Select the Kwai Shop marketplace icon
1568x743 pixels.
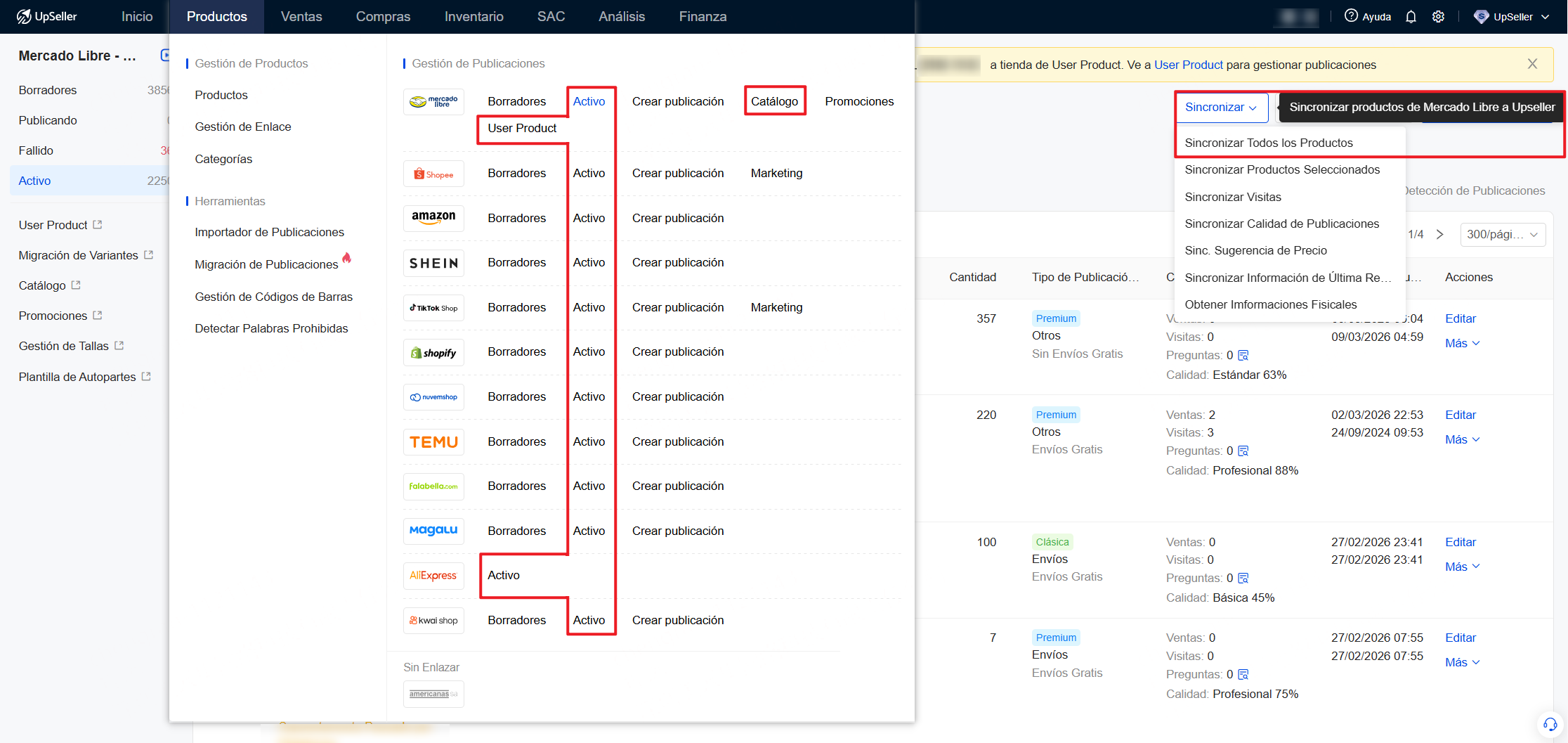[x=433, y=620]
